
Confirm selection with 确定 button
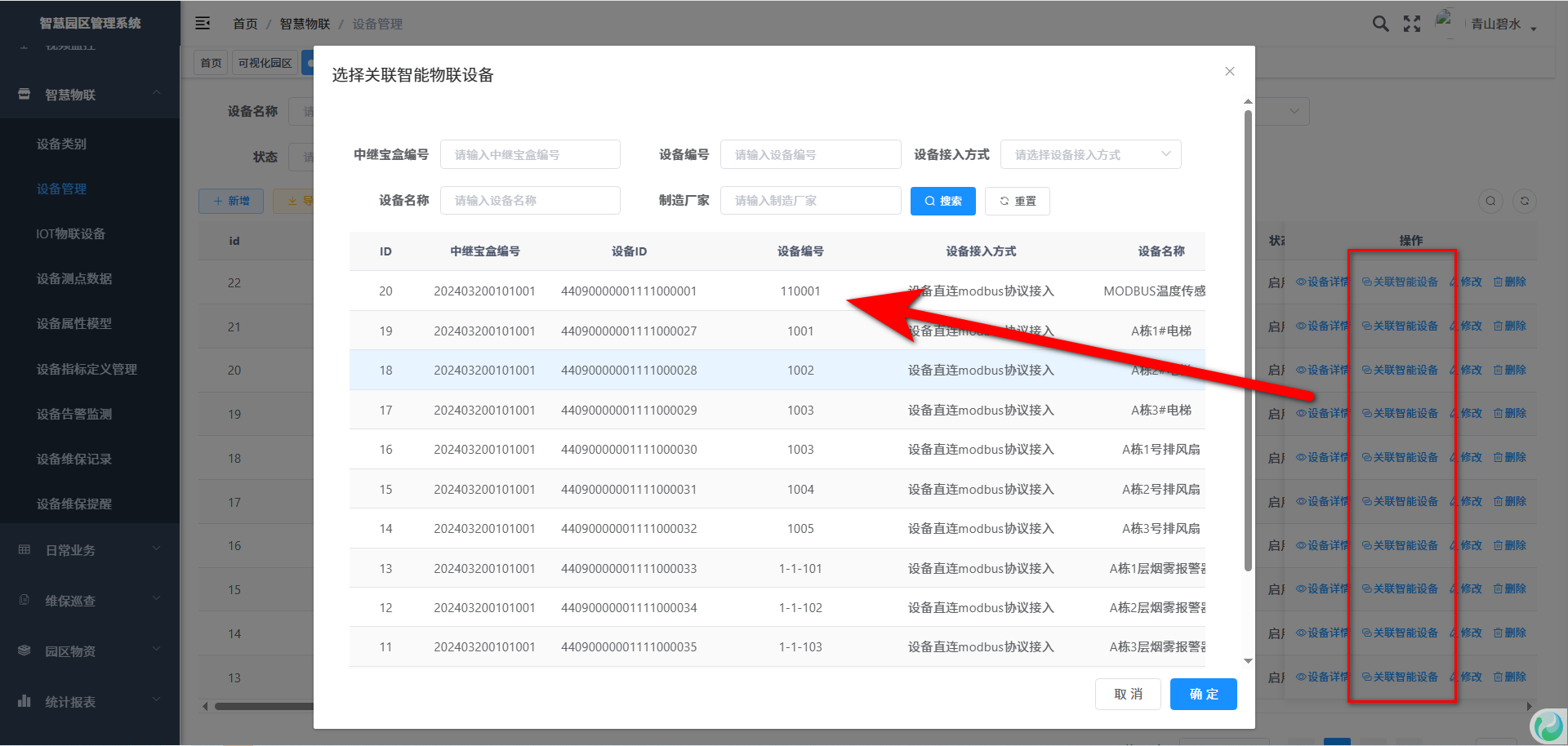(x=1203, y=694)
